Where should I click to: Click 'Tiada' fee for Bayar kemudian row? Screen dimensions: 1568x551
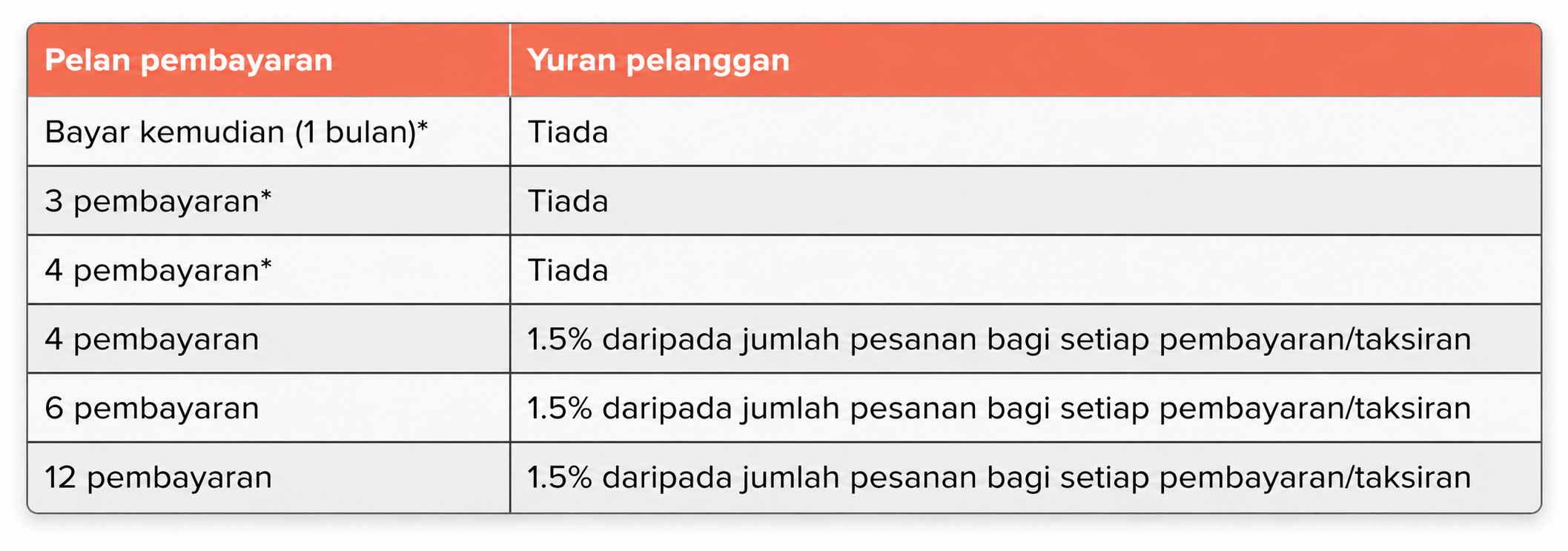pyautogui.click(x=568, y=132)
